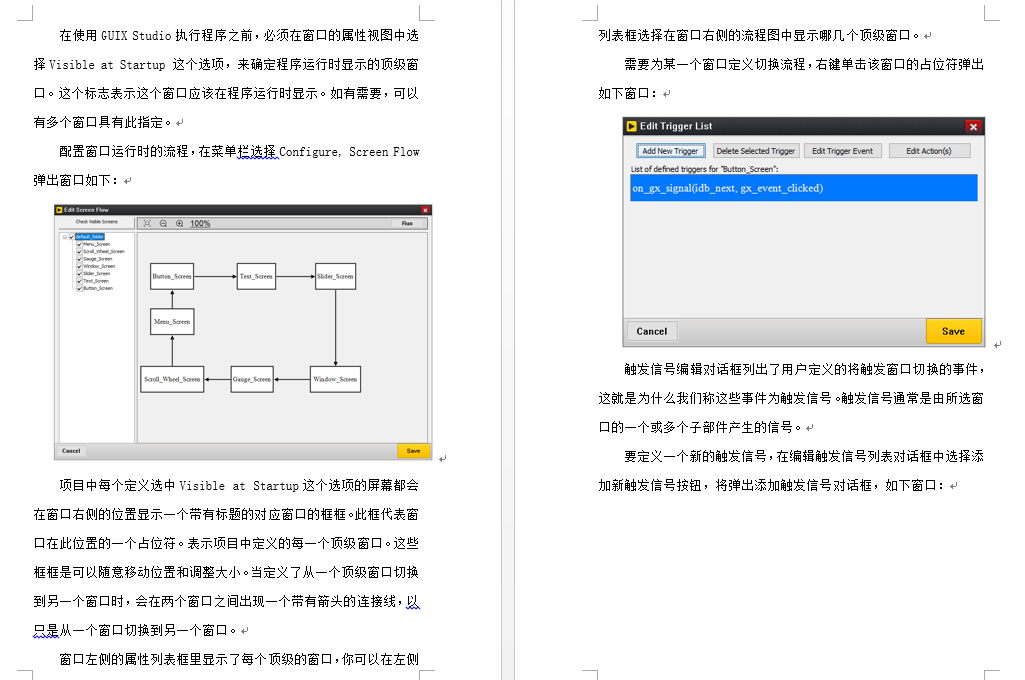1025x680 pixels.
Task: Click Delete Selected Trigger button
Action: [x=756, y=151]
